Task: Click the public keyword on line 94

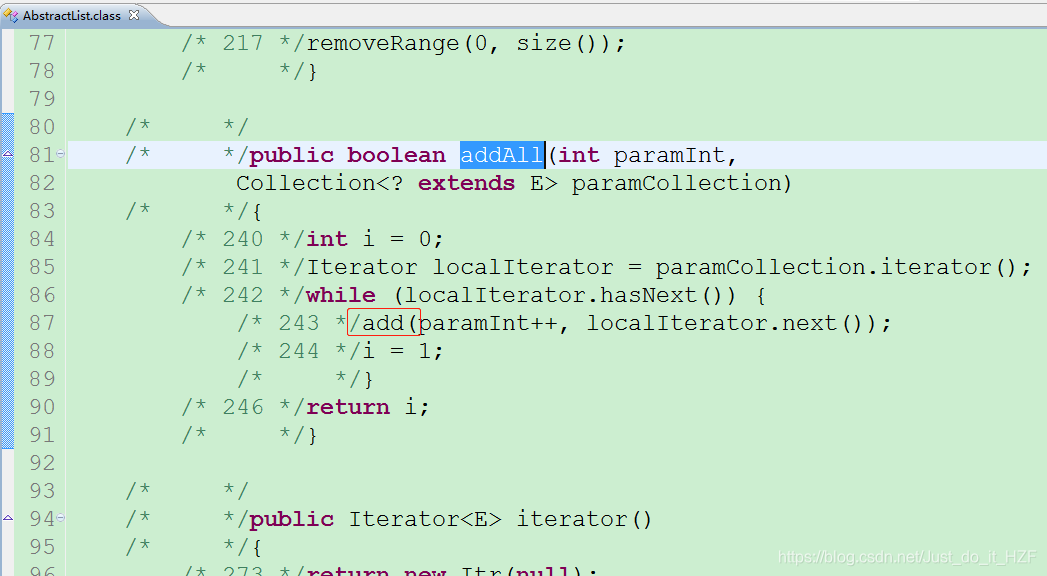Action: (x=291, y=519)
